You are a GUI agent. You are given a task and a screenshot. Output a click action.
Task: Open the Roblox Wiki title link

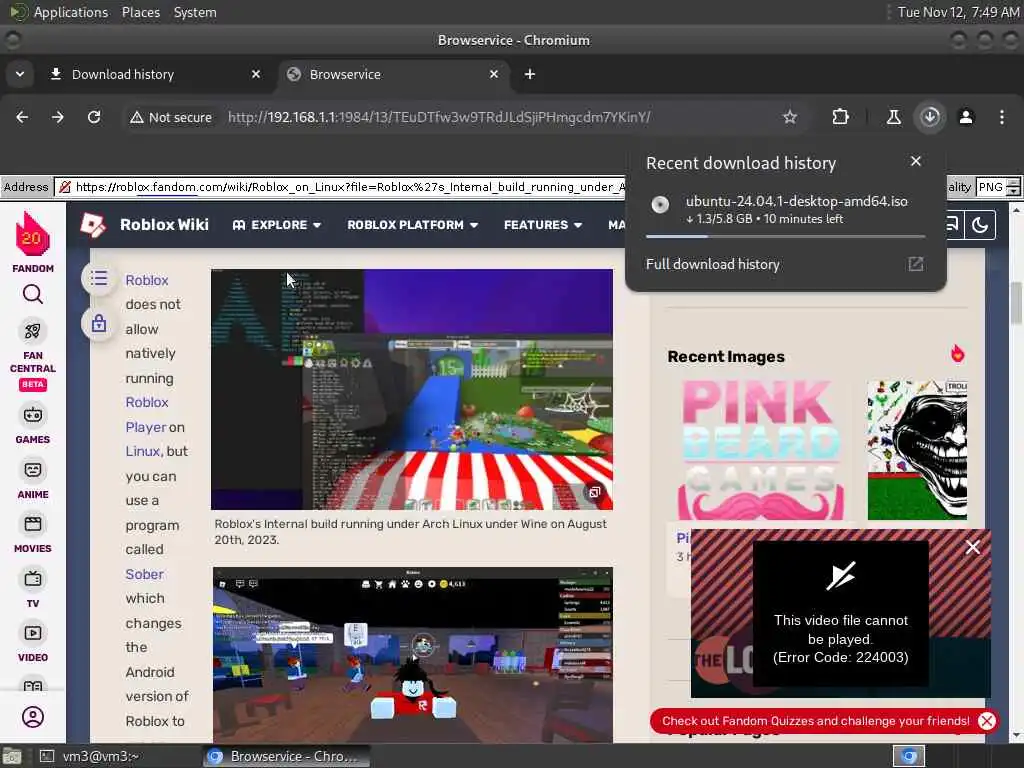point(165,225)
